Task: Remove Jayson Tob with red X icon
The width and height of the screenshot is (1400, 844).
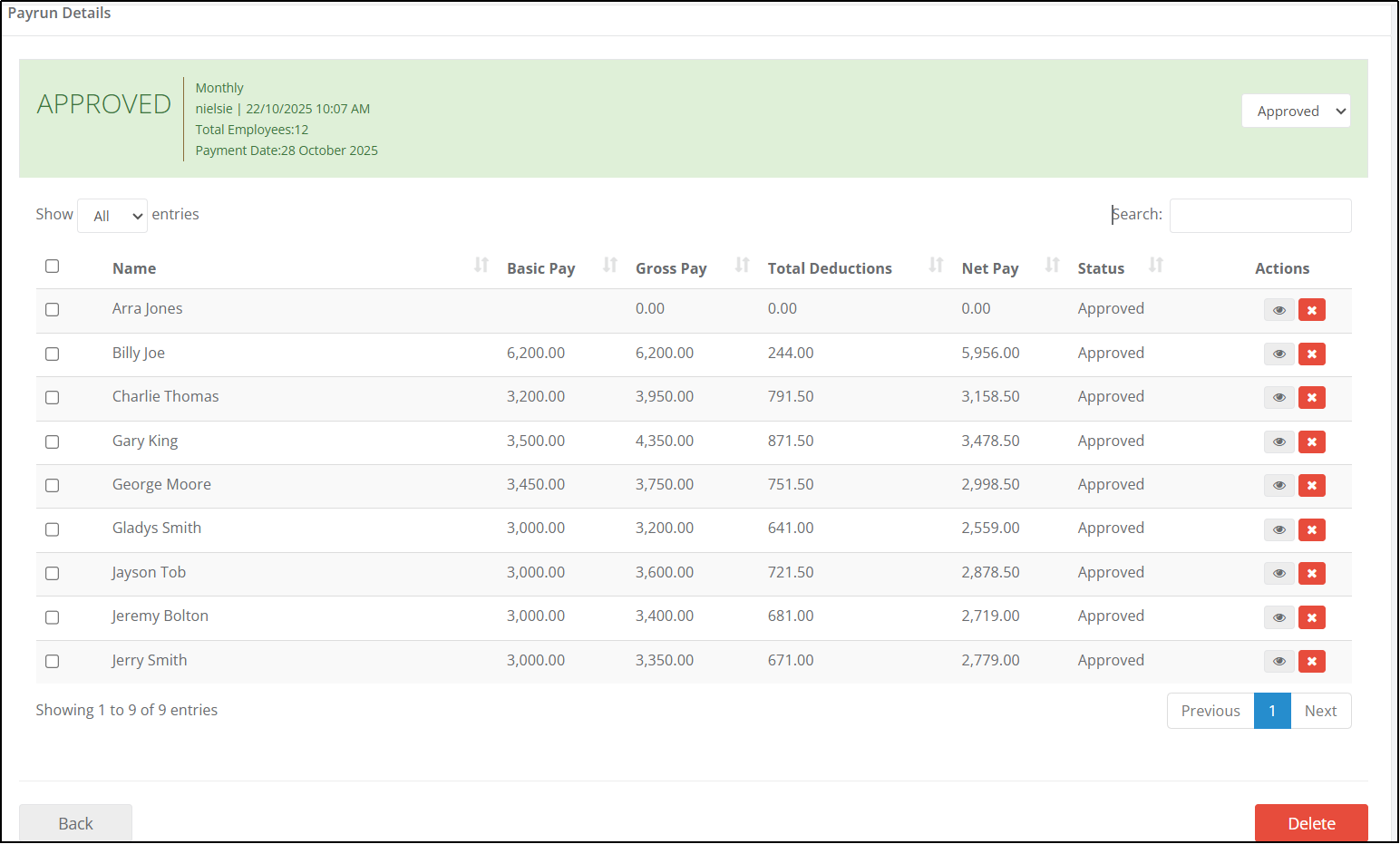Action: pos(1312,573)
